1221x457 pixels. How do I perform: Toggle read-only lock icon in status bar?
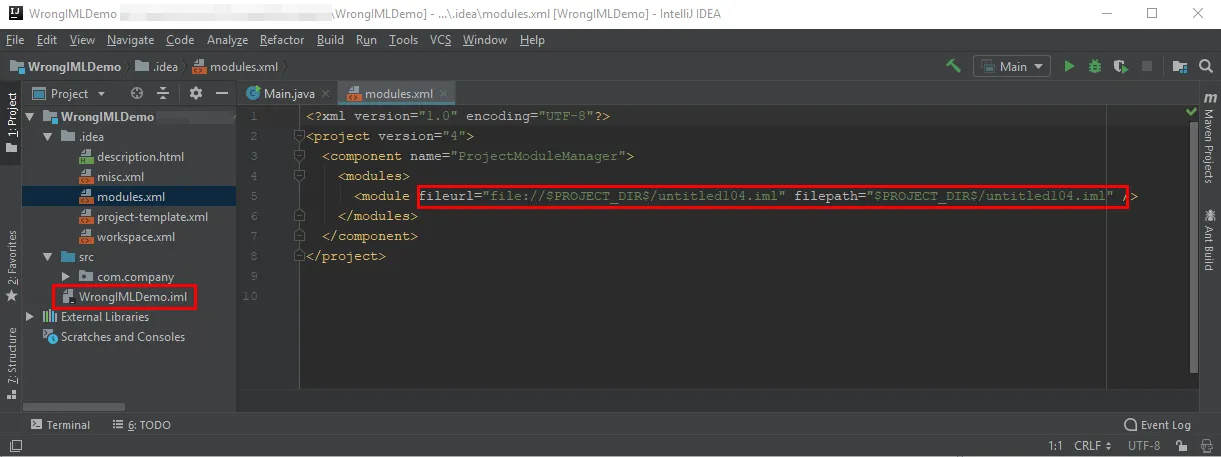click(1183, 445)
